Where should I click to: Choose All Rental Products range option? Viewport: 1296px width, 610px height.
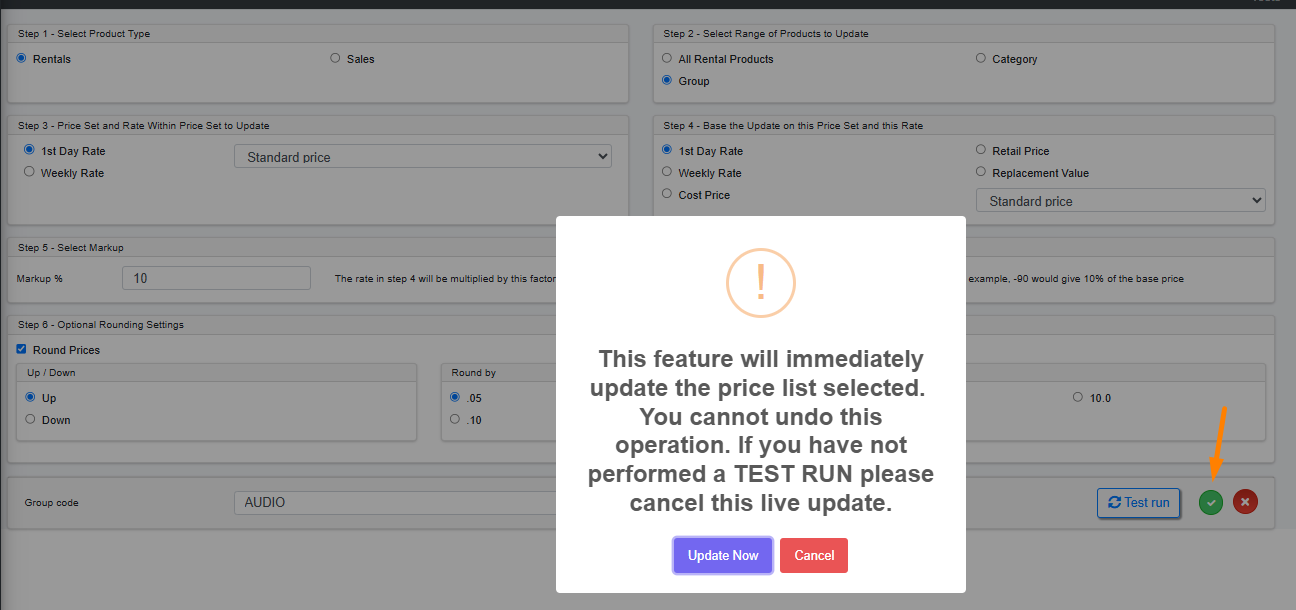click(668, 59)
